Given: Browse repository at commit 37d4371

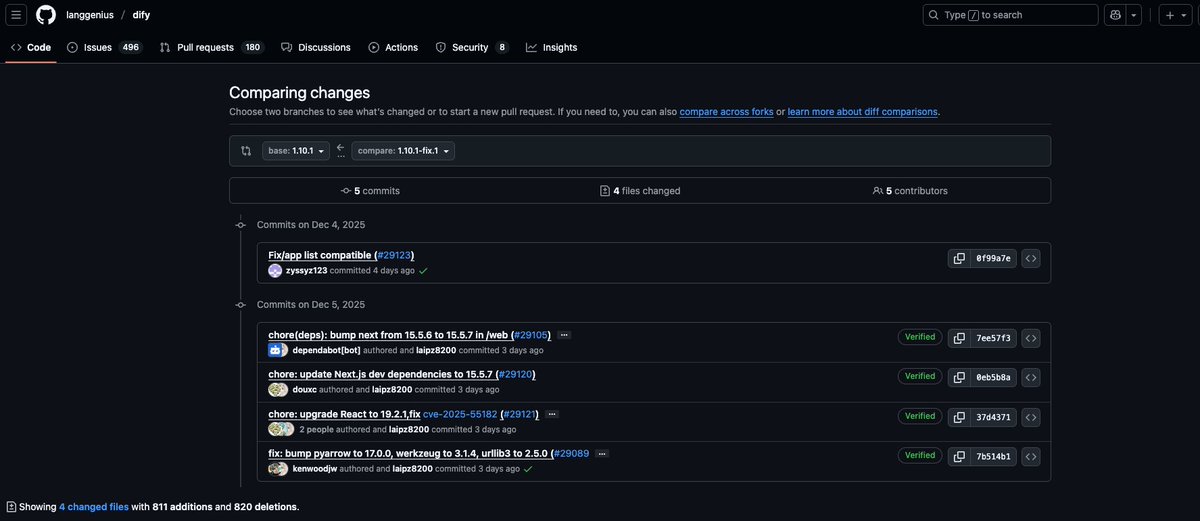Looking at the screenshot, I should point(1031,417).
